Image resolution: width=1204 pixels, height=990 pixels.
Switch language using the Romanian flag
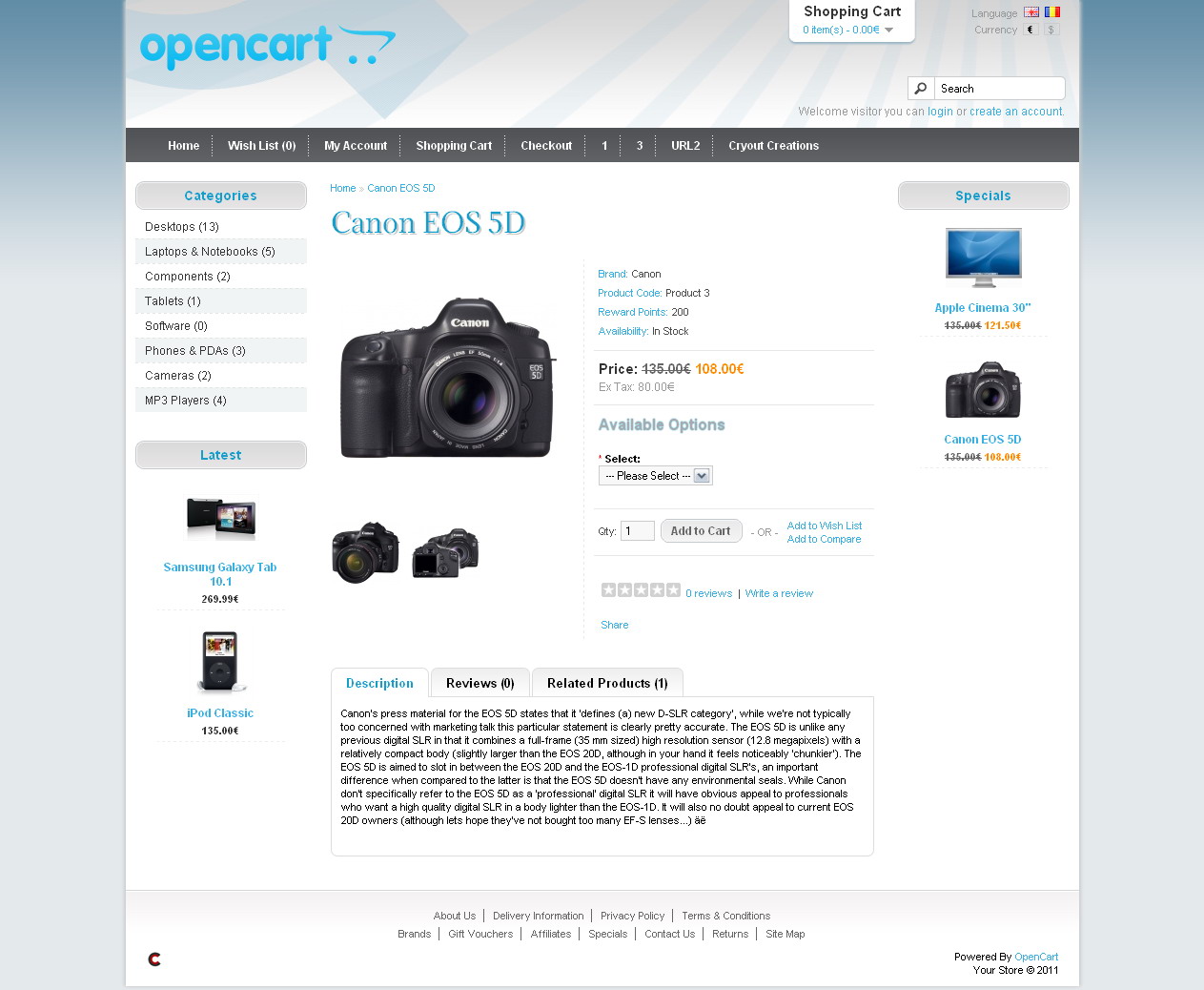pyautogui.click(x=1052, y=12)
